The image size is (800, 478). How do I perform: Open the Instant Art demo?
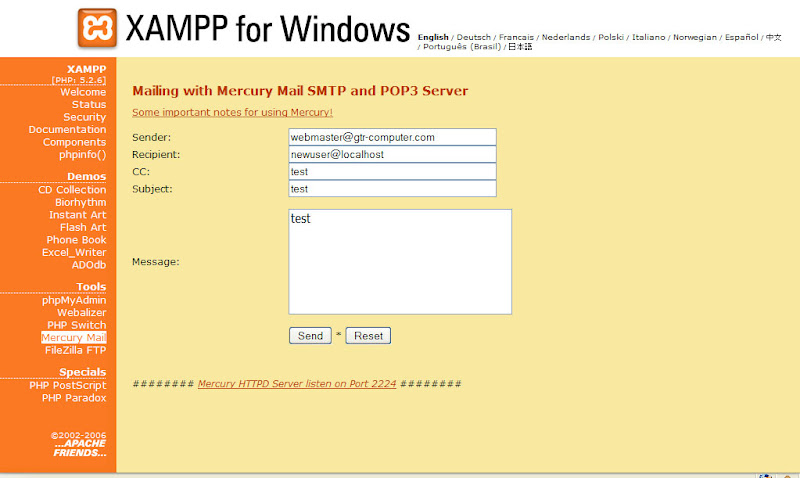coord(78,215)
